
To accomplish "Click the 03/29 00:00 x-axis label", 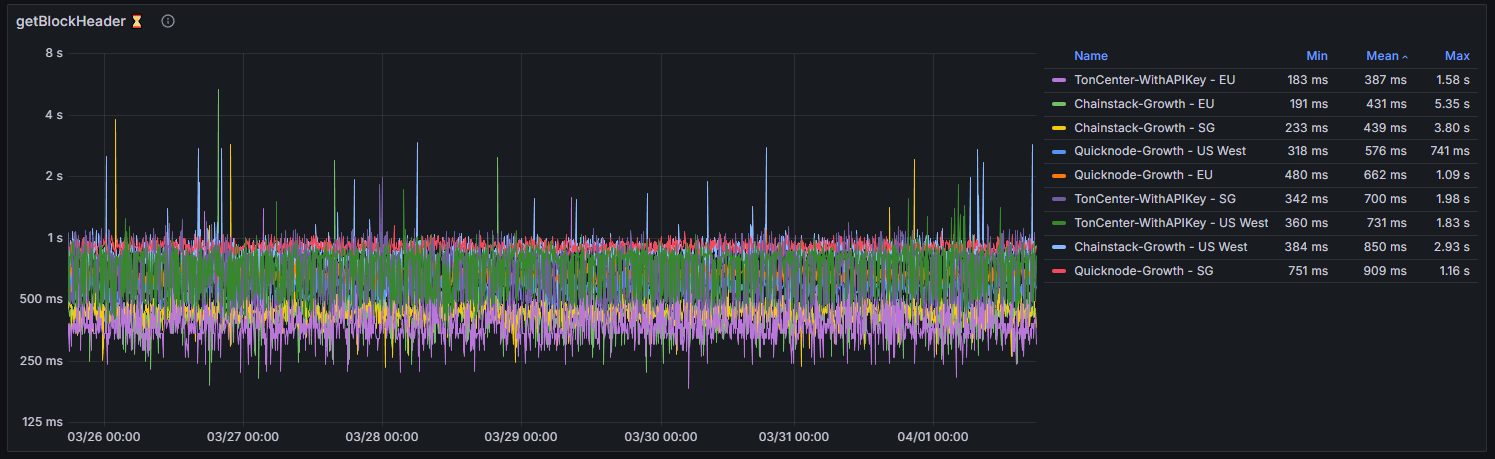I will click(x=521, y=437).
